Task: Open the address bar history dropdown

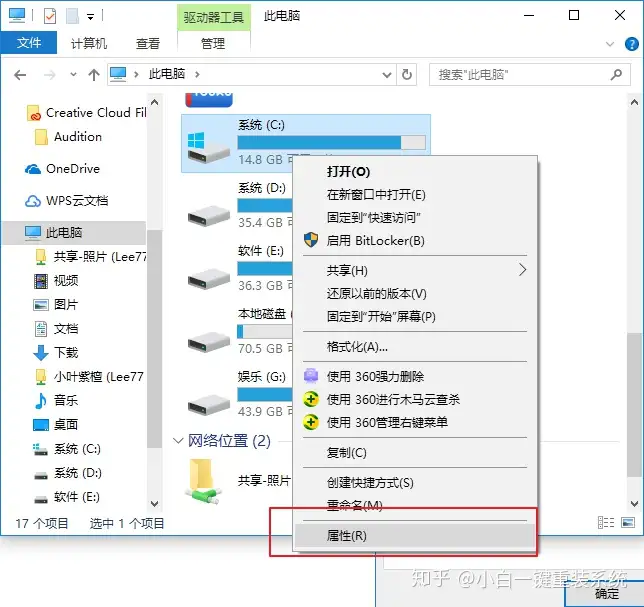Action: tap(386, 75)
